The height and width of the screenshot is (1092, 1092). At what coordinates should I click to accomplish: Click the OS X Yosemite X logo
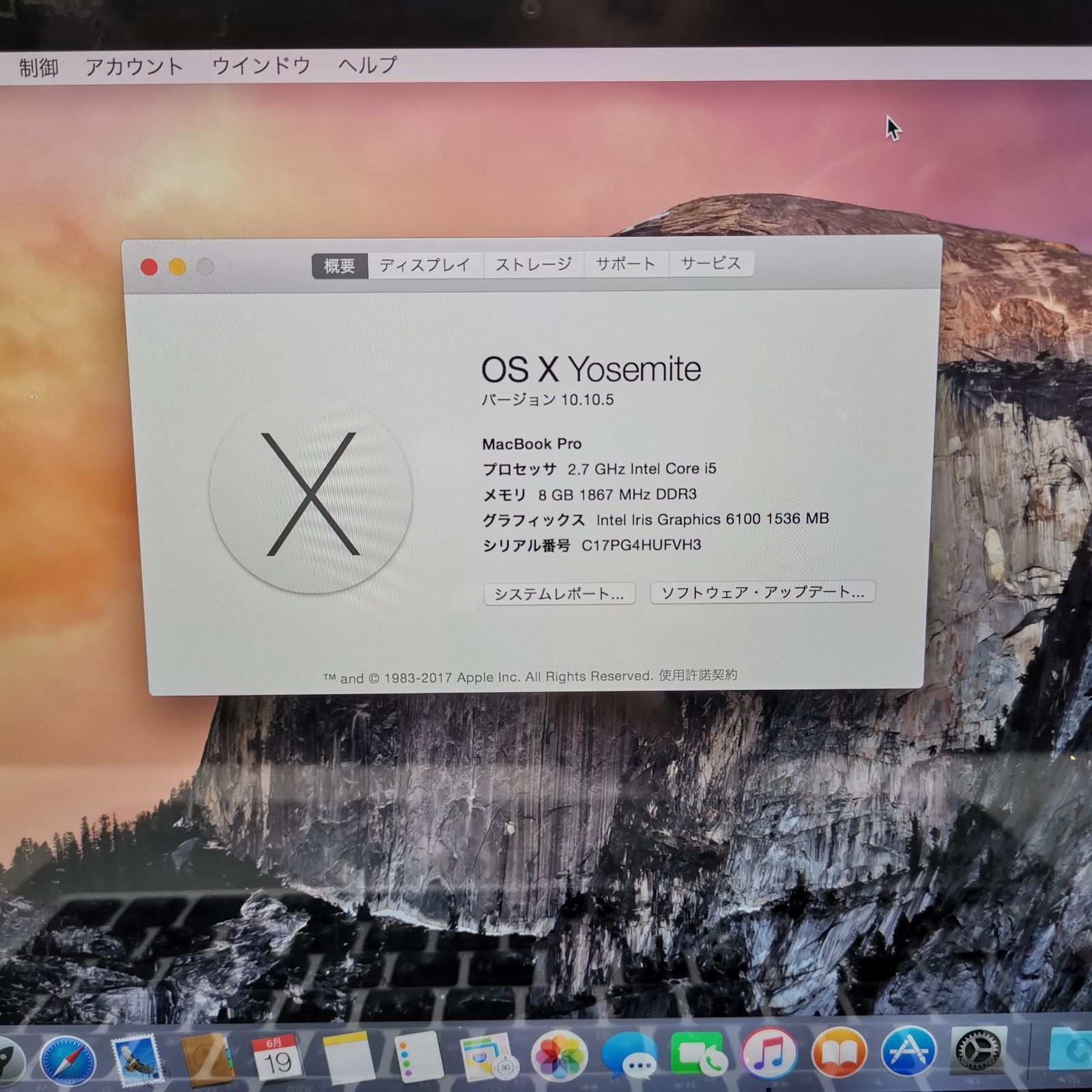click(311, 493)
